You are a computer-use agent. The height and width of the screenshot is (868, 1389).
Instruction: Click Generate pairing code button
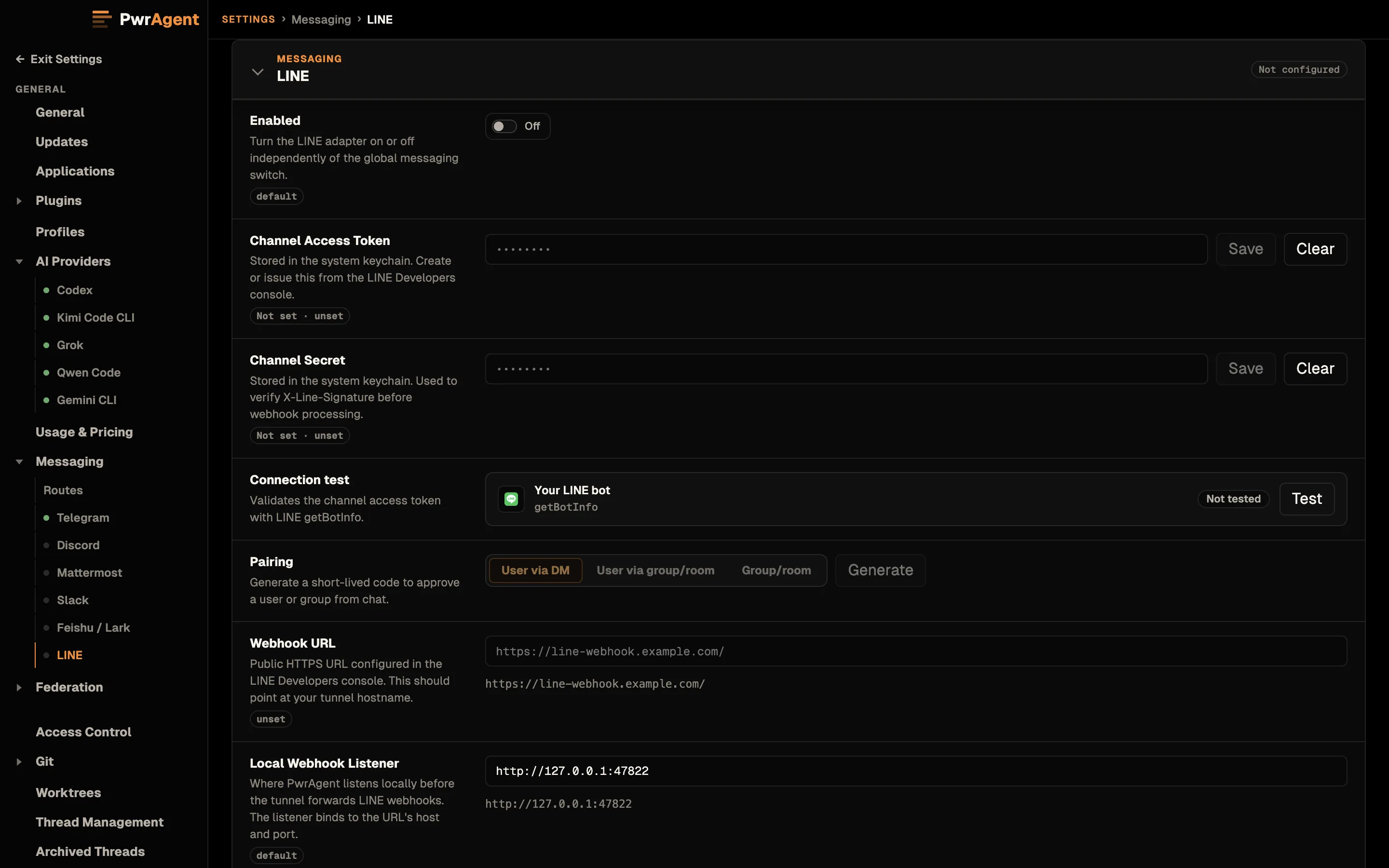(x=881, y=570)
